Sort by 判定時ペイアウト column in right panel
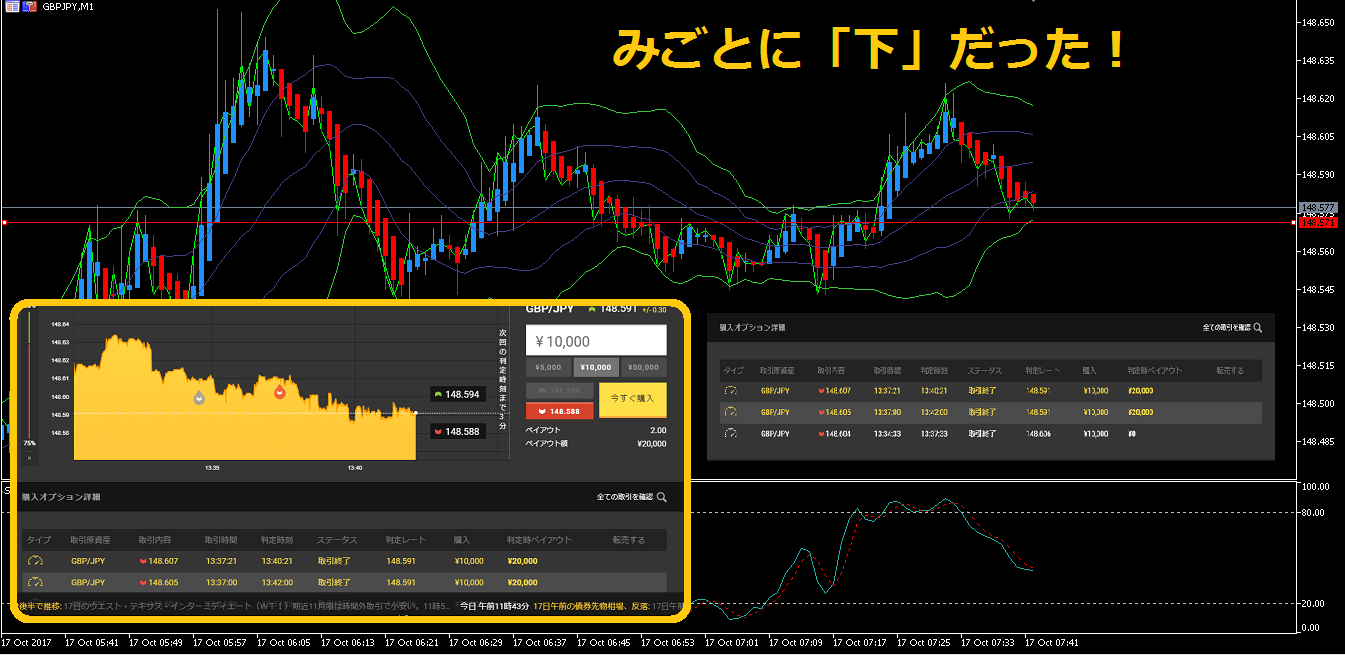Viewport: 1345px width, 655px height. click(1153, 370)
